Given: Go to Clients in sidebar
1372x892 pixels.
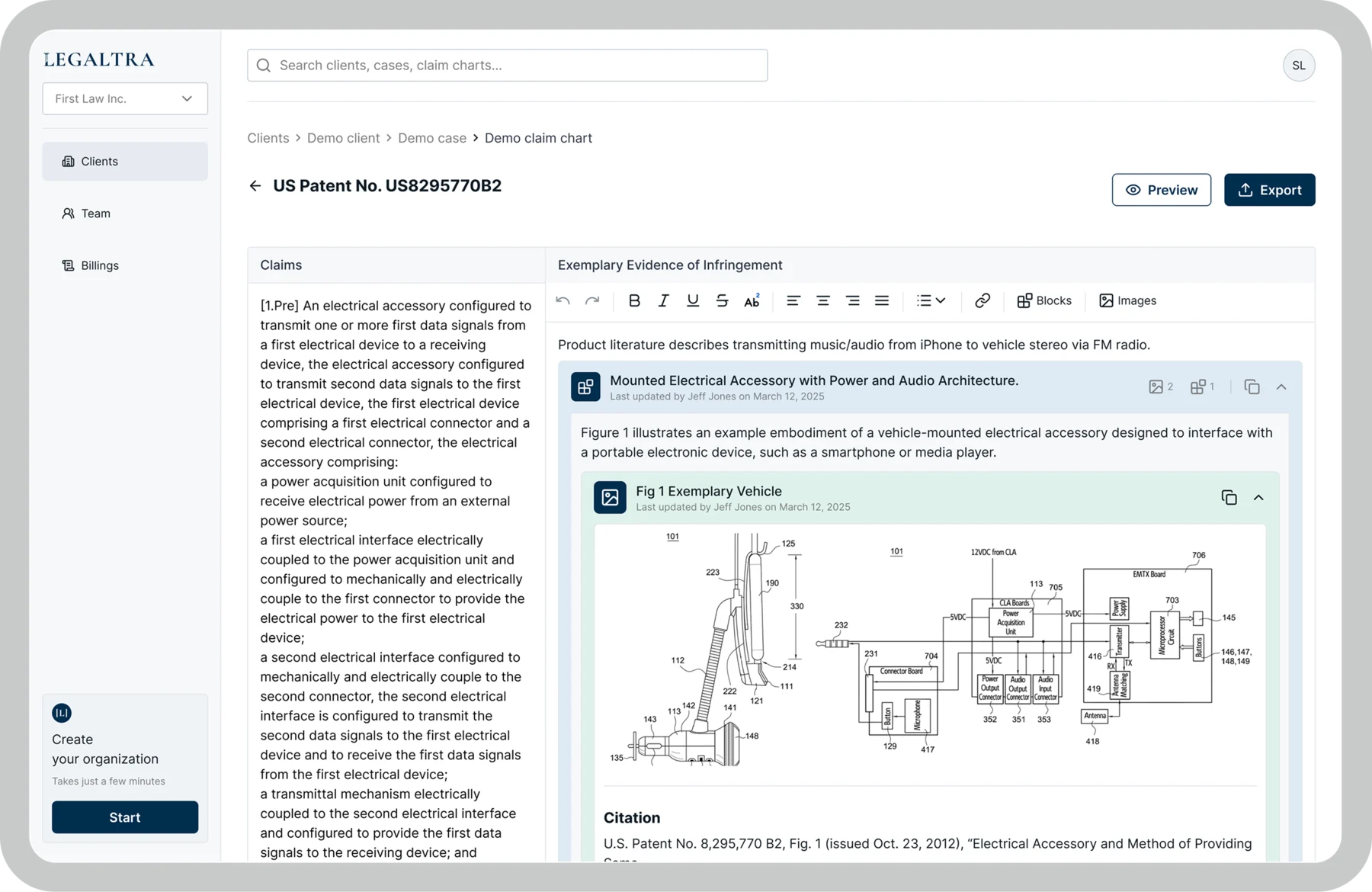Looking at the screenshot, I should coord(125,162).
